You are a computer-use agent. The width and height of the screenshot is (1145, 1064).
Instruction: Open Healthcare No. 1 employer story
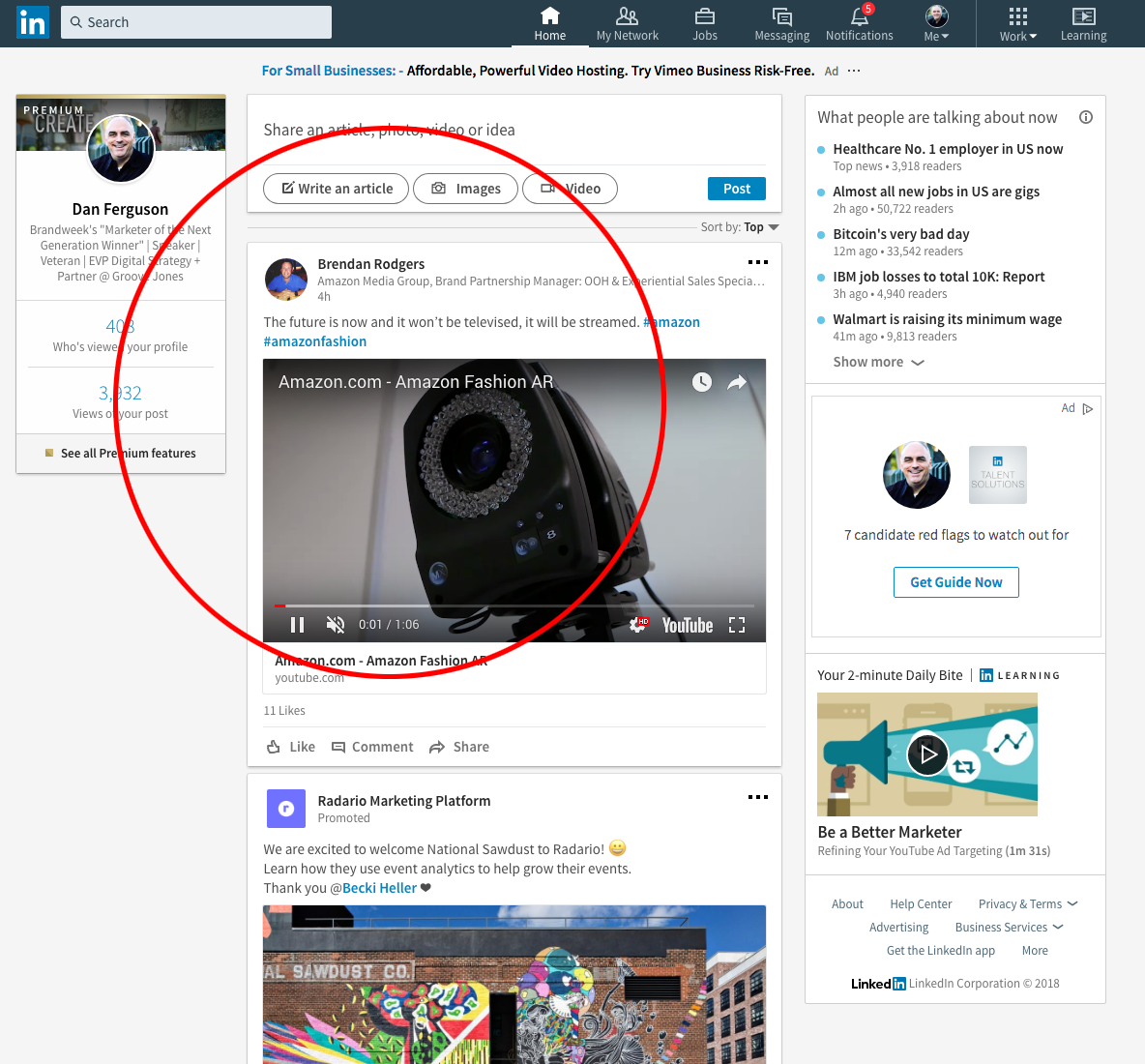tap(948, 149)
